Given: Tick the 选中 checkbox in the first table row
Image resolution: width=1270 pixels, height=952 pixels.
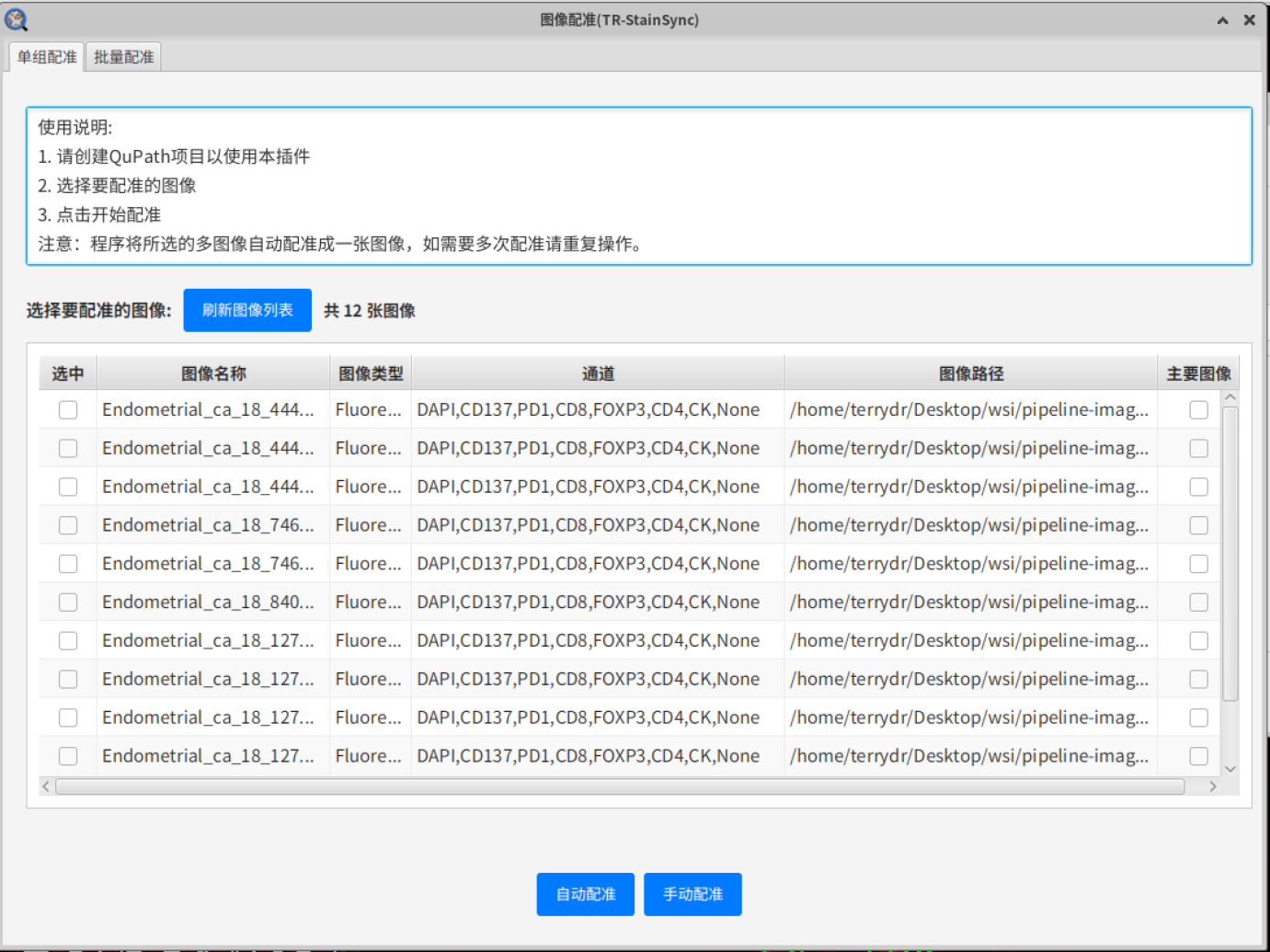Looking at the screenshot, I should tap(68, 410).
